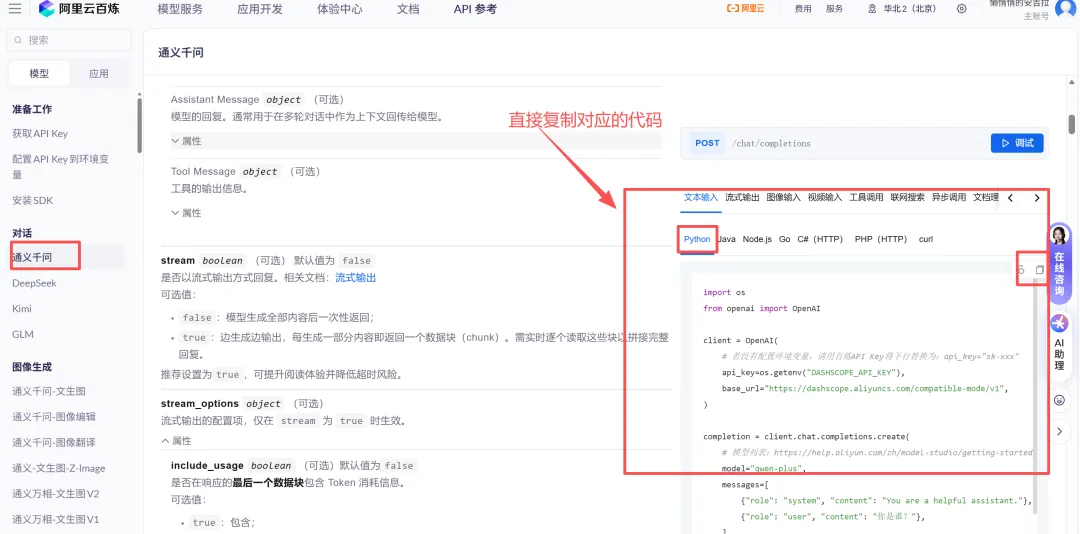Viewport: 1080px width, 534px height.
Task: Select the 流式输出 example tab
Action: (x=742, y=197)
